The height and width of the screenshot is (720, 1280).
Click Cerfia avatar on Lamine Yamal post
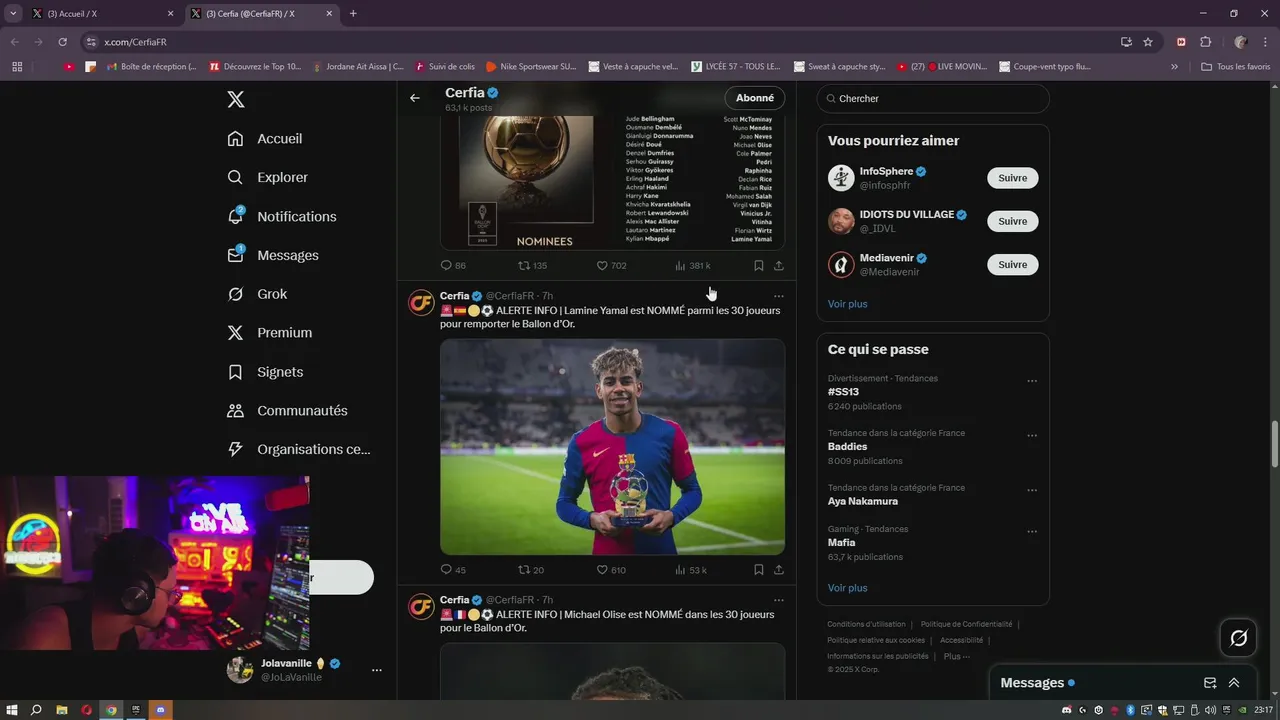click(421, 303)
